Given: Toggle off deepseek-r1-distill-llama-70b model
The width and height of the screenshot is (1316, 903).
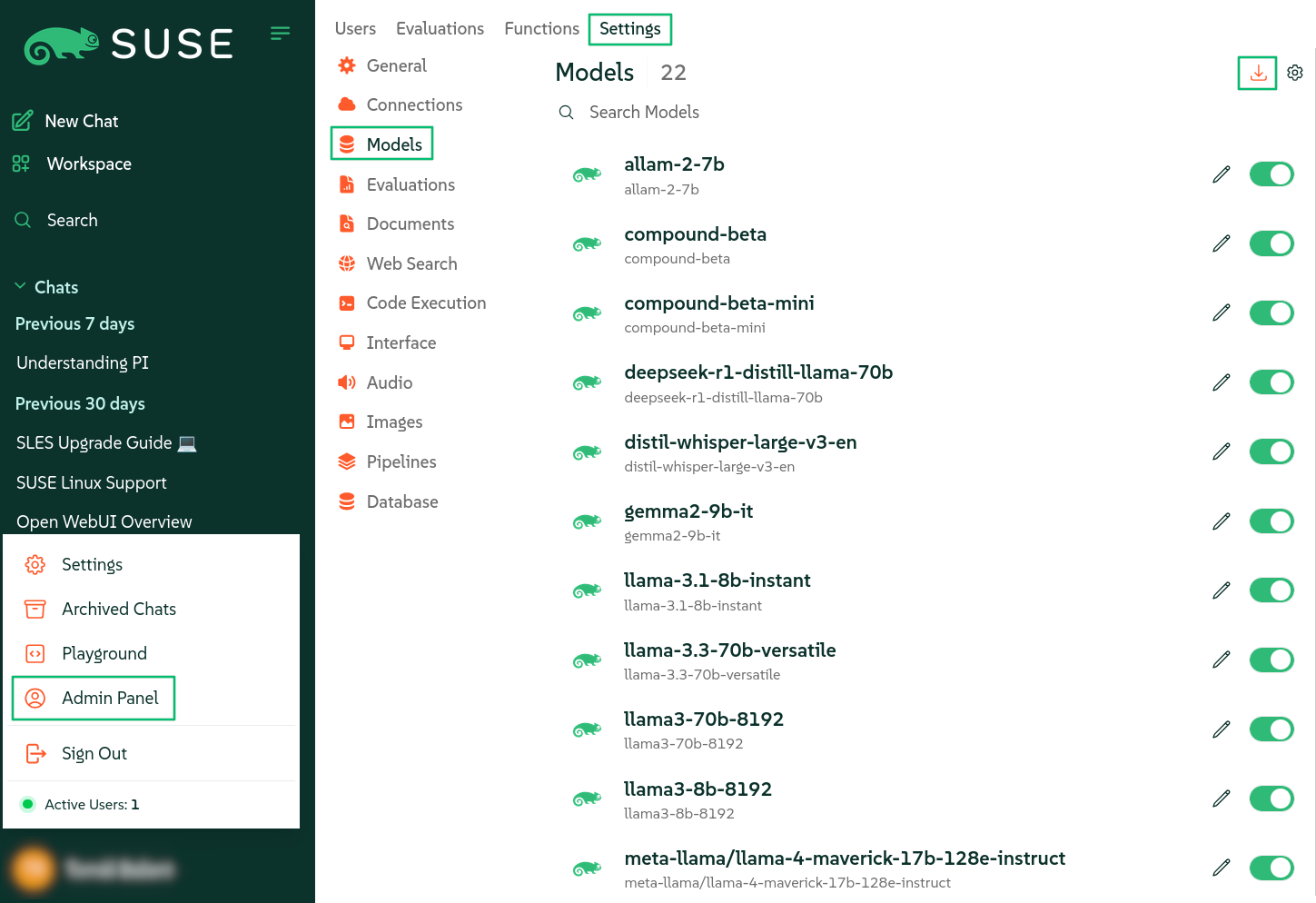Looking at the screenshot, I should click(1271, 382).
